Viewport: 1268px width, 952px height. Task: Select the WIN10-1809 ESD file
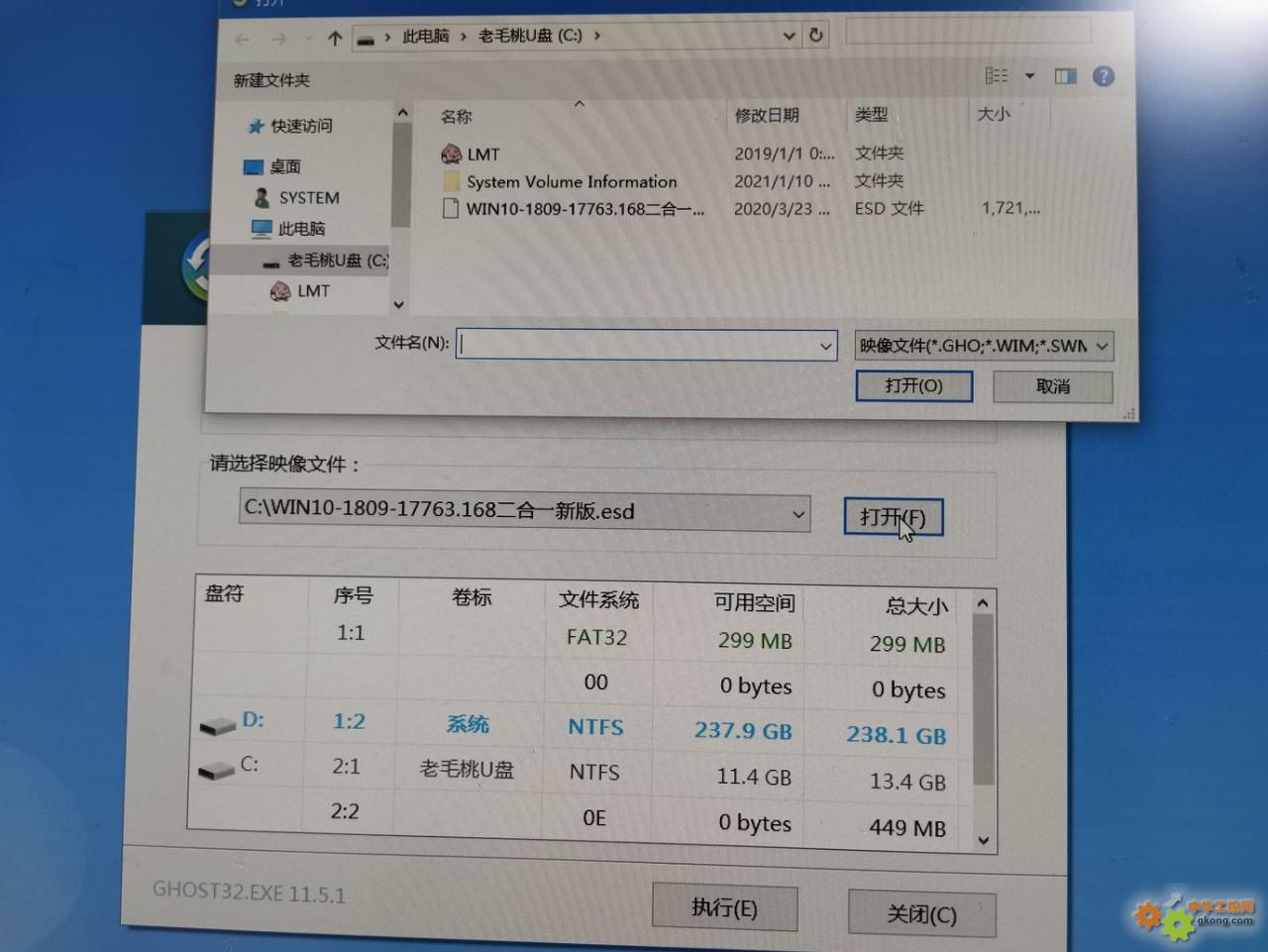[584, 209]
